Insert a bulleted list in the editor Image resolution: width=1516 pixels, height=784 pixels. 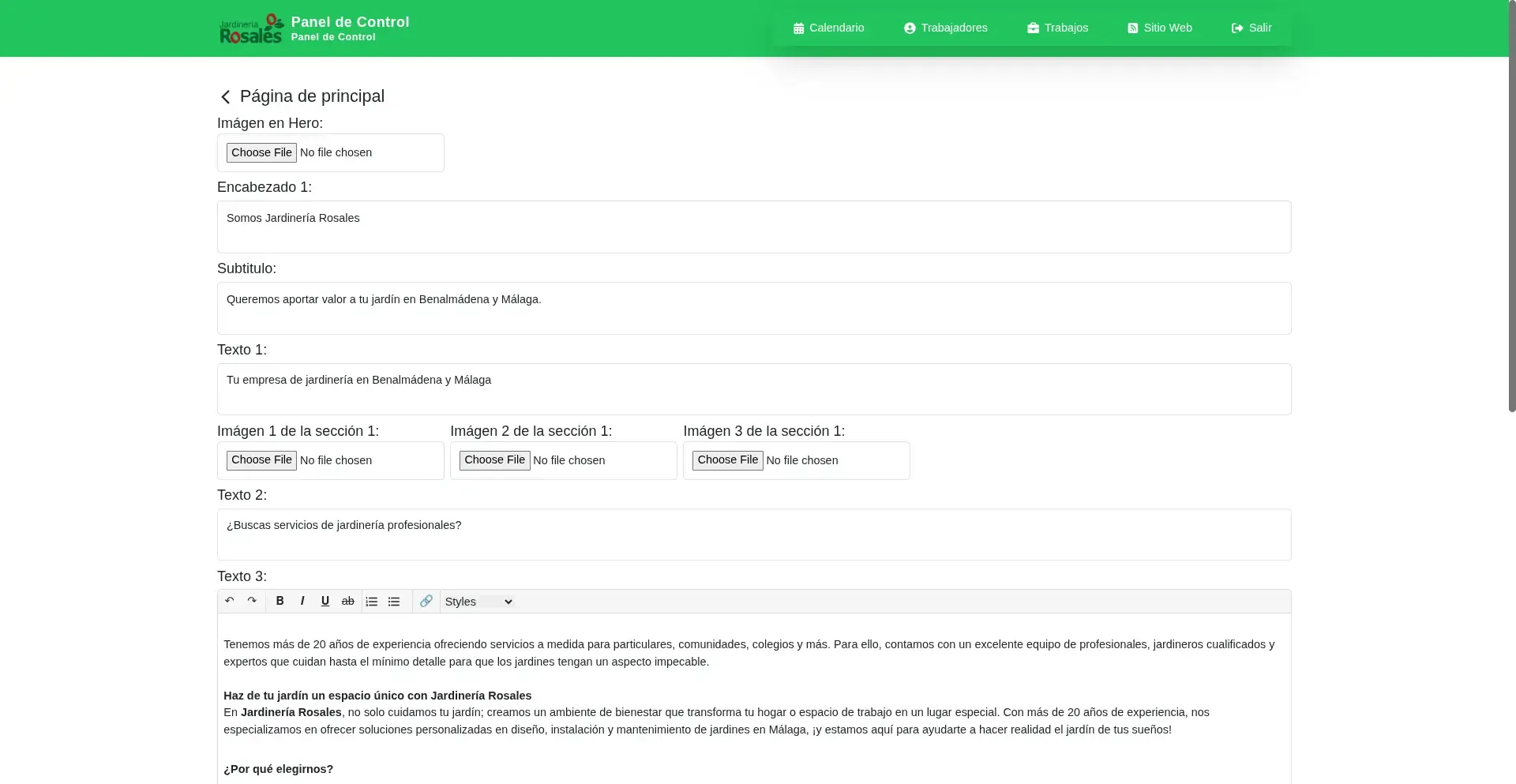coord(394,602)
